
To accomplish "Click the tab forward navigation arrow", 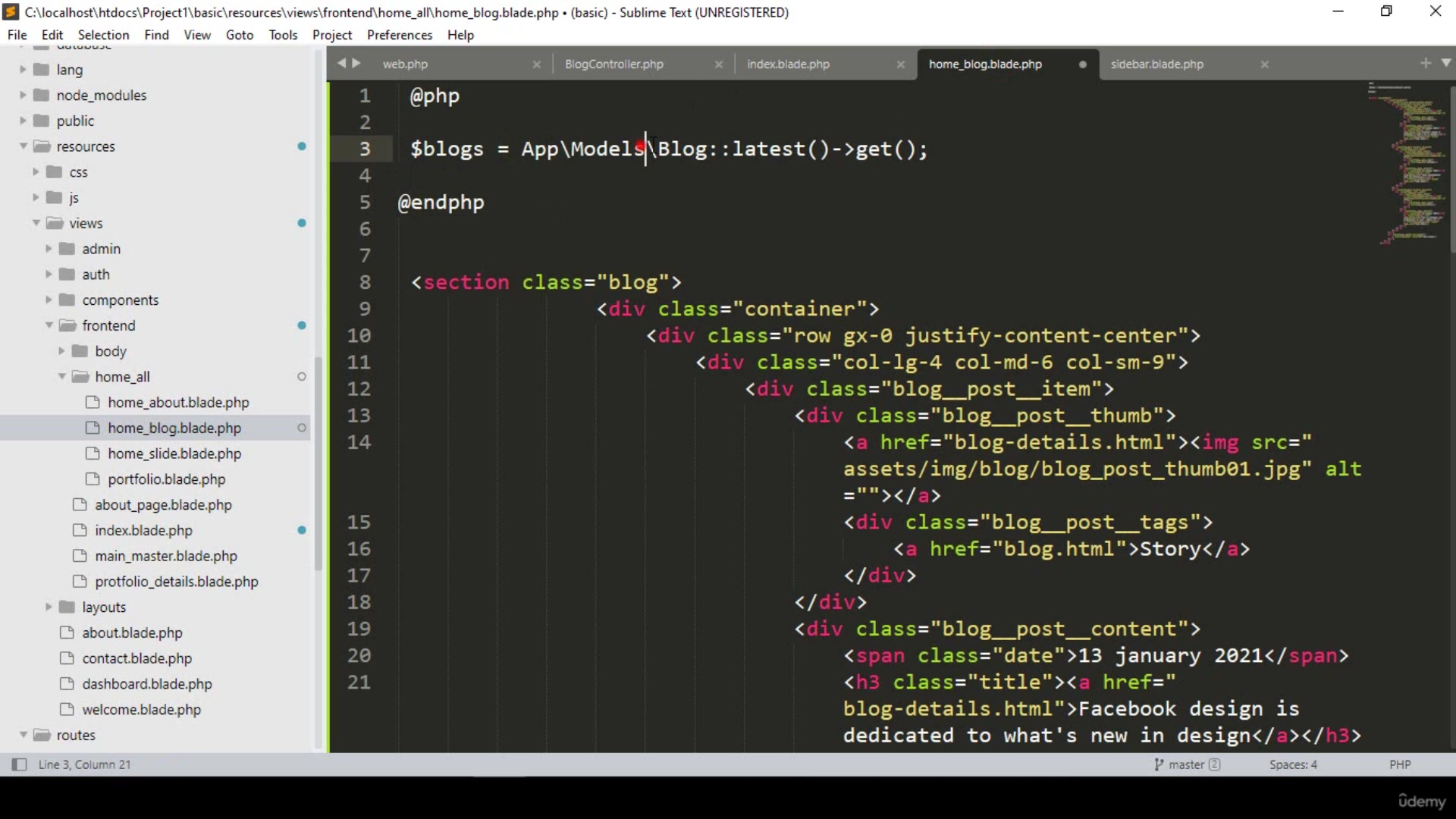I will [356, 63].
